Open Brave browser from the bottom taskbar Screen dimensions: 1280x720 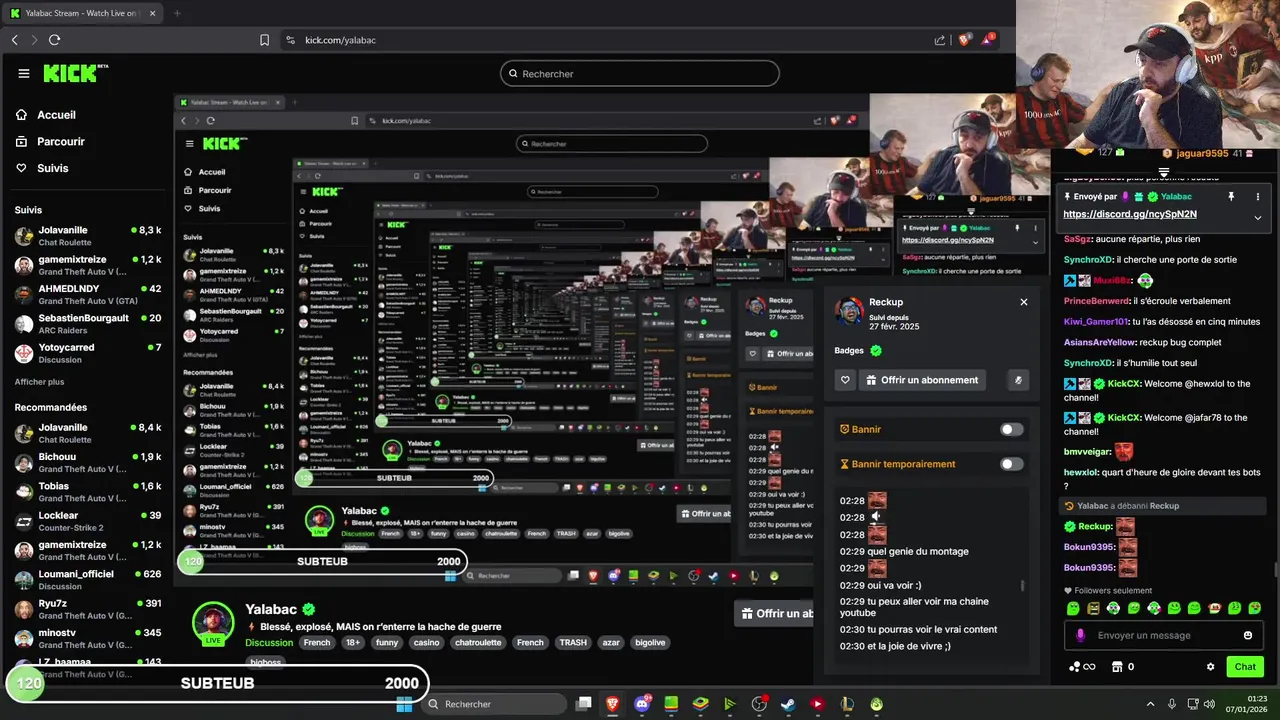pos(613,704)
